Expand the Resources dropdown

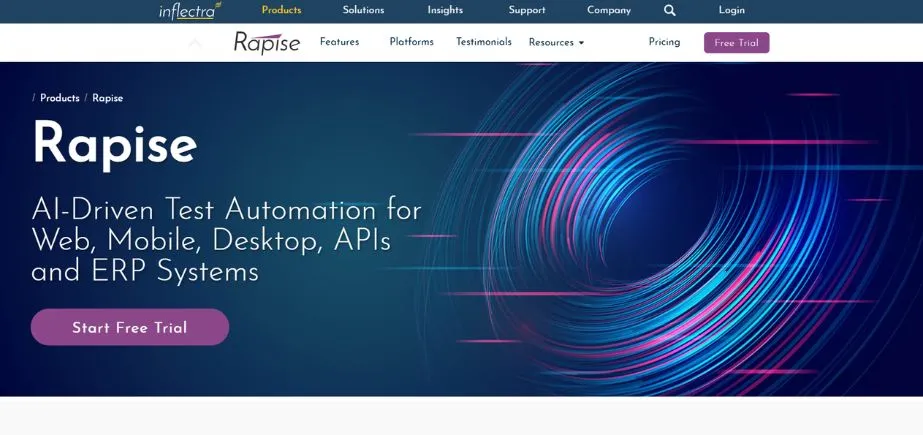pos(556,42)
